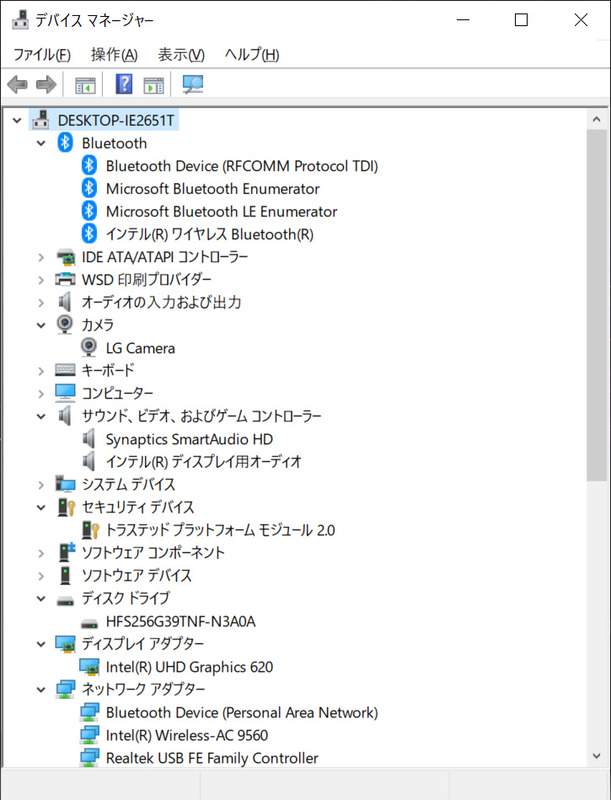Click the vertical scrollbar thumb
Screen dimensions: 611x800
(596, 305)
